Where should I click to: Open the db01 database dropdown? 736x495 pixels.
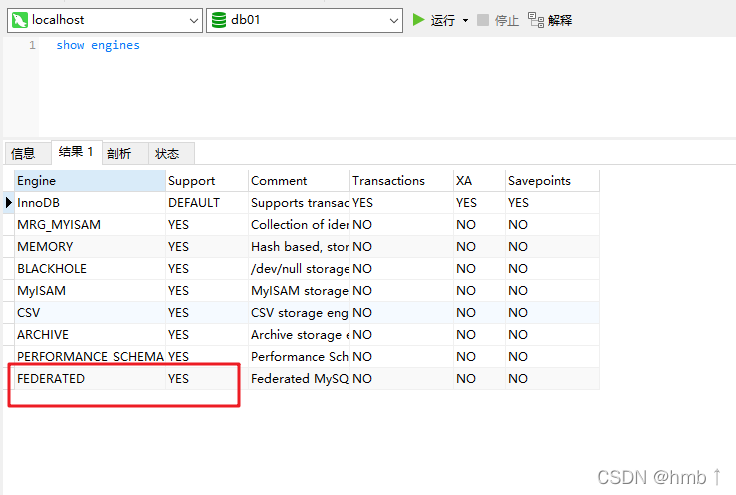point(393,20)
